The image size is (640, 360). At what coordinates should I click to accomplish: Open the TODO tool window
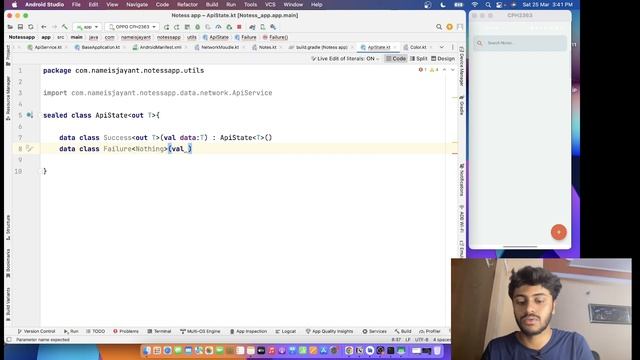95,331
